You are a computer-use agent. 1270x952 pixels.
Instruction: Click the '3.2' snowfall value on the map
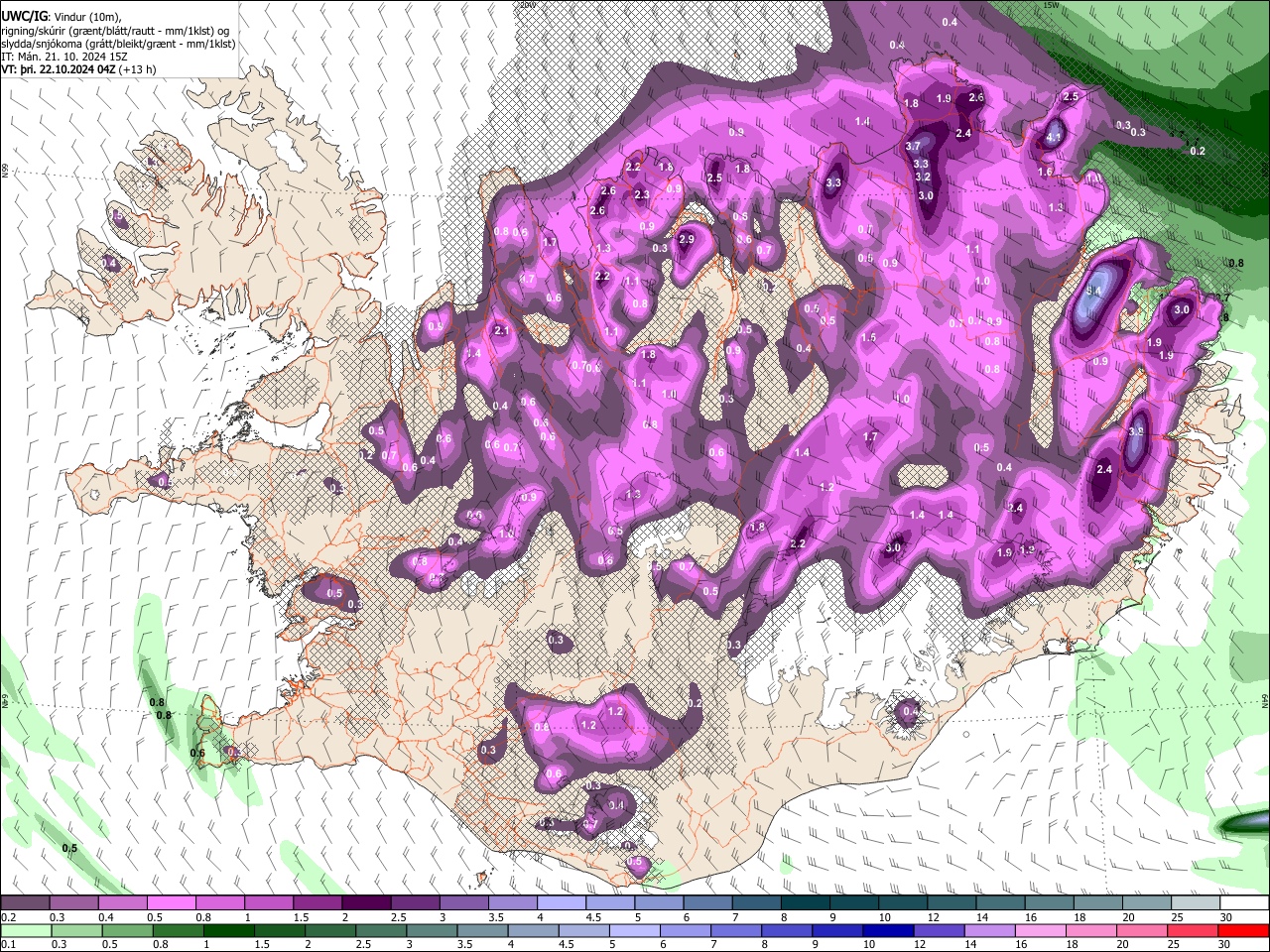922,177
